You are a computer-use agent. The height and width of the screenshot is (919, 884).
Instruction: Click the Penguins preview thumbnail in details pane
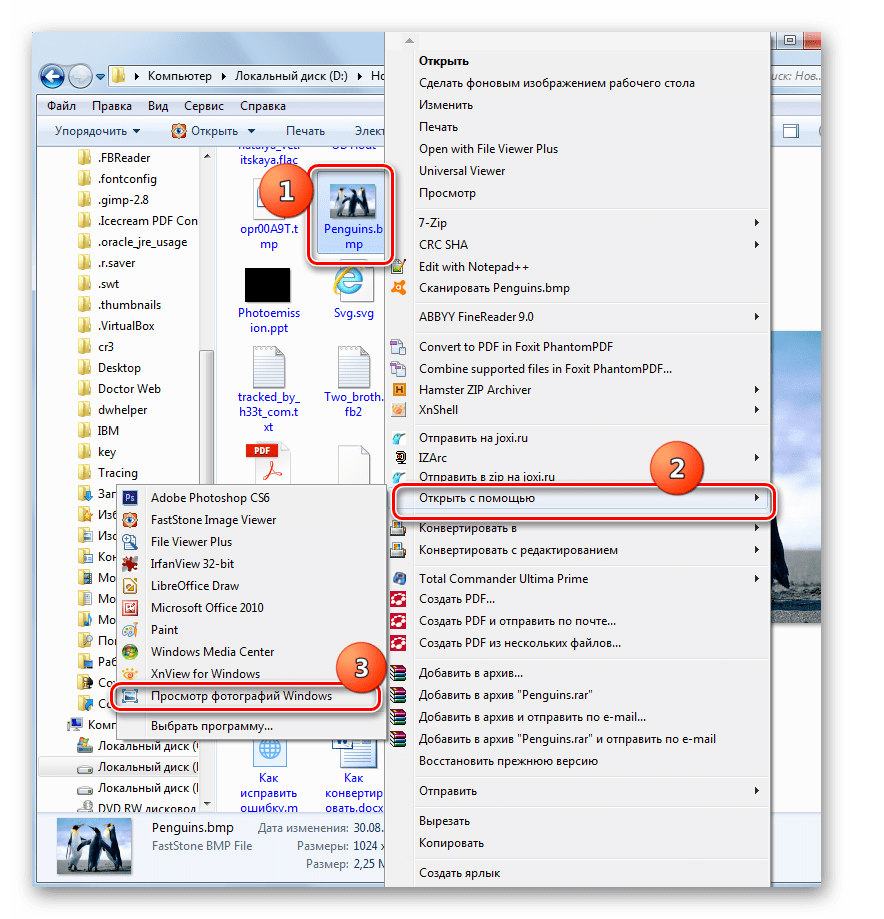[x=94, y=846]
